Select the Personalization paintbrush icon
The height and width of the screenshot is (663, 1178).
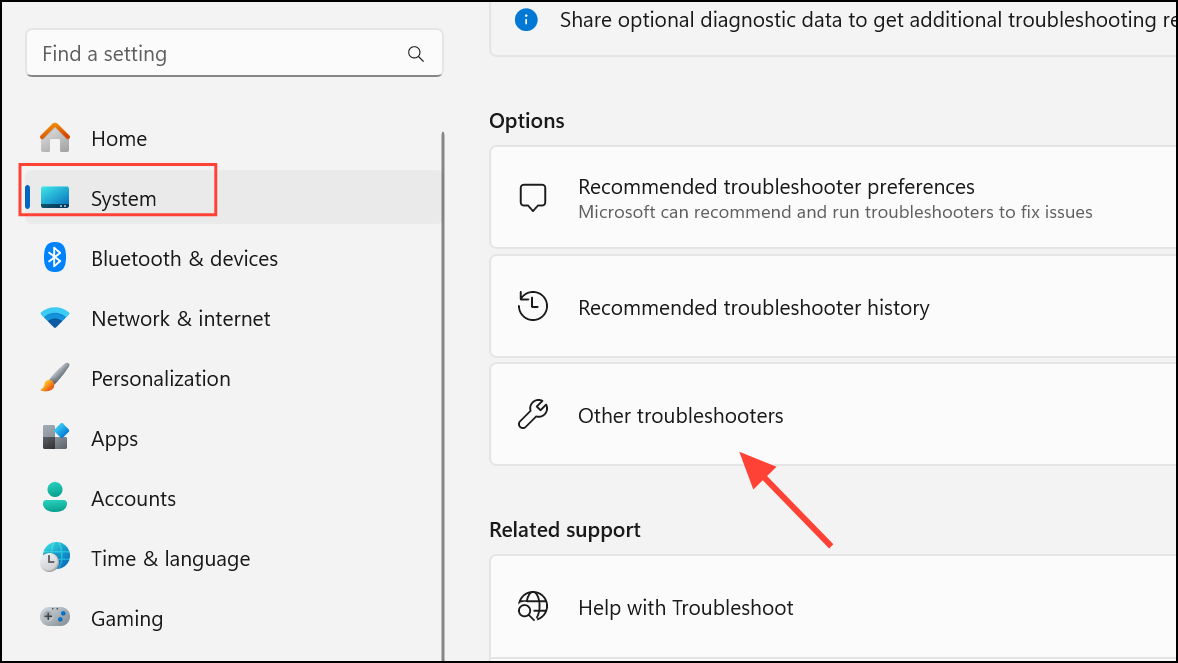(x=55, y=378)
